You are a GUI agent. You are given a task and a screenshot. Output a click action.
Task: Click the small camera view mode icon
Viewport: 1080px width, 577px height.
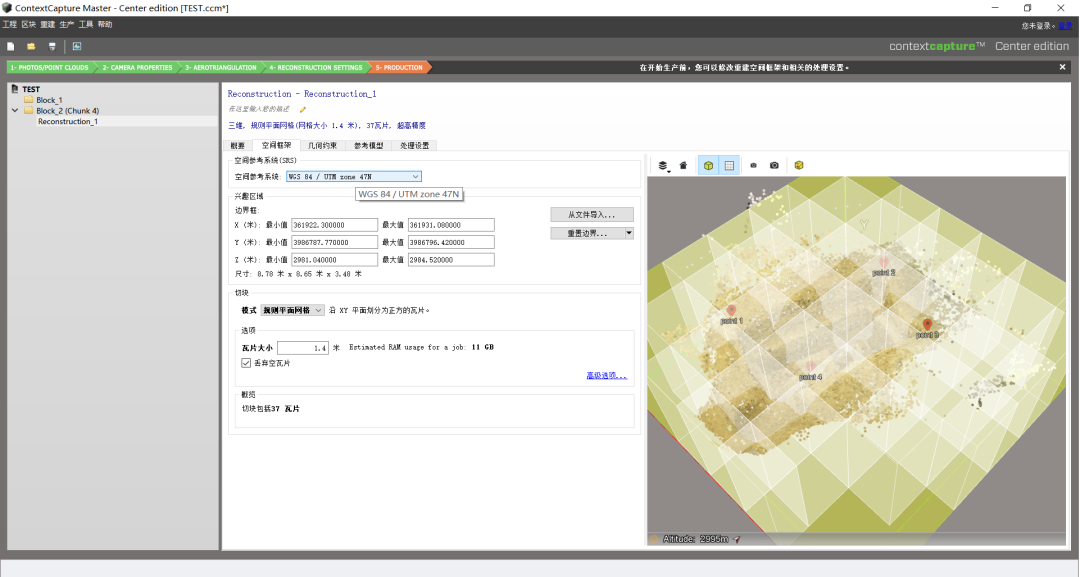click(x=754, y=165)
